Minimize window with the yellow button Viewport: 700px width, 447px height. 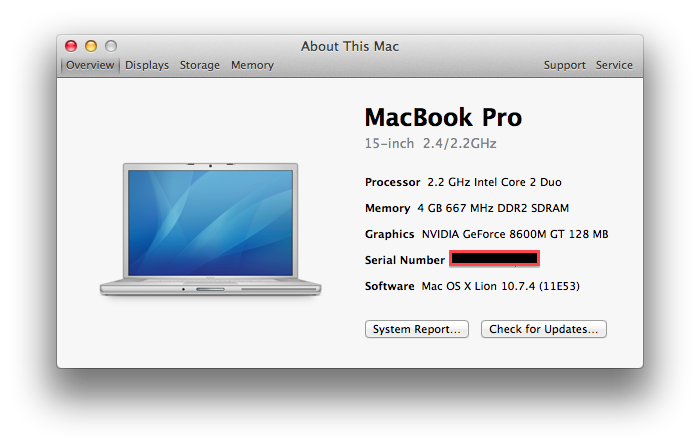(x=91, y=46)
